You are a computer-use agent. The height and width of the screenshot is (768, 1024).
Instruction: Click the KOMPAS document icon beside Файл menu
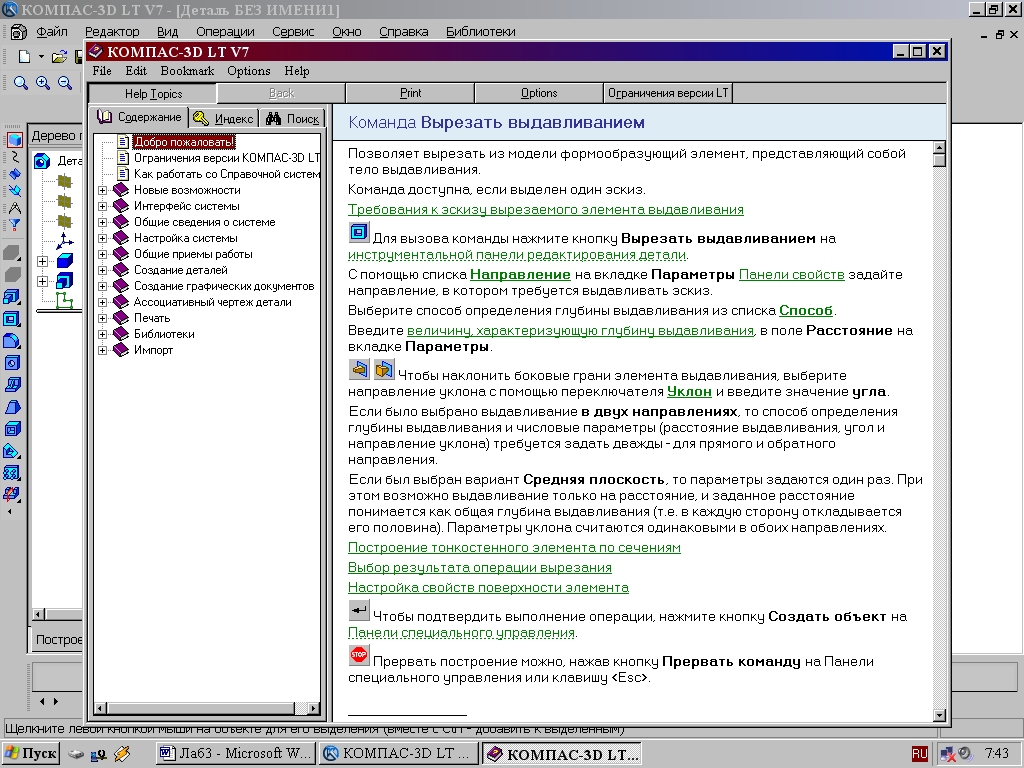19,31
